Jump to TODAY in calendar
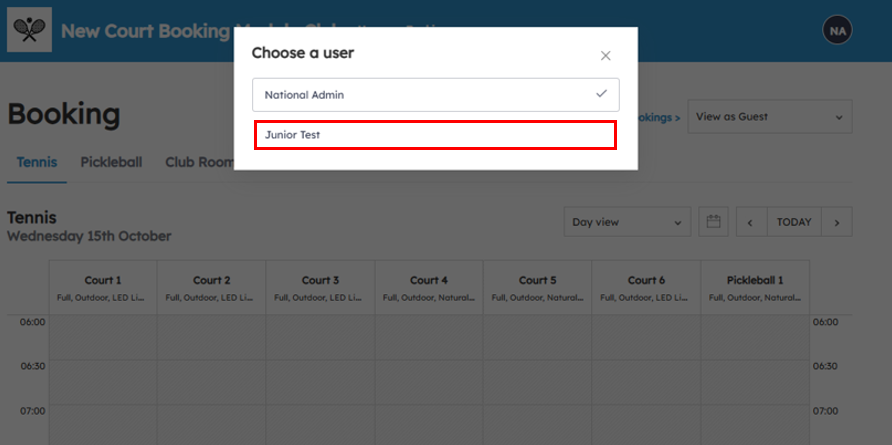This screenshot has height=445, width=892. coord(794,222)
